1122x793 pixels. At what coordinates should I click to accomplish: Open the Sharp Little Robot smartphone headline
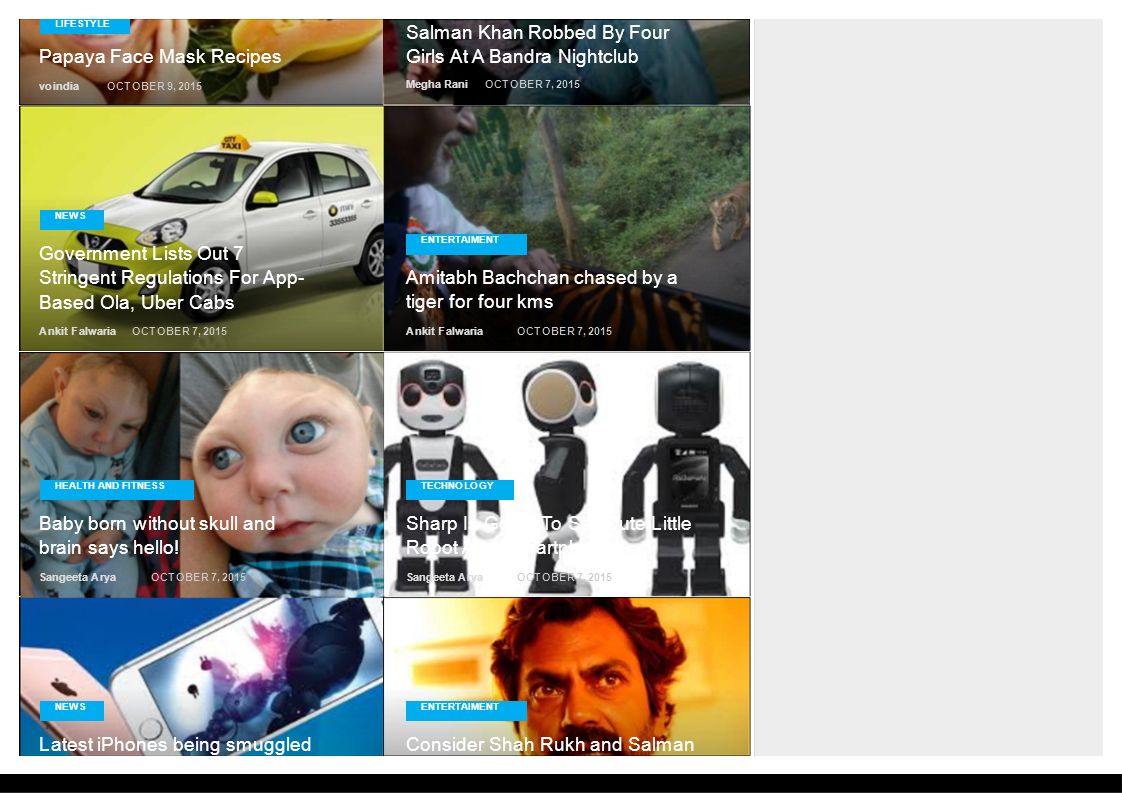pyautogui.click(x=548, y=535)
